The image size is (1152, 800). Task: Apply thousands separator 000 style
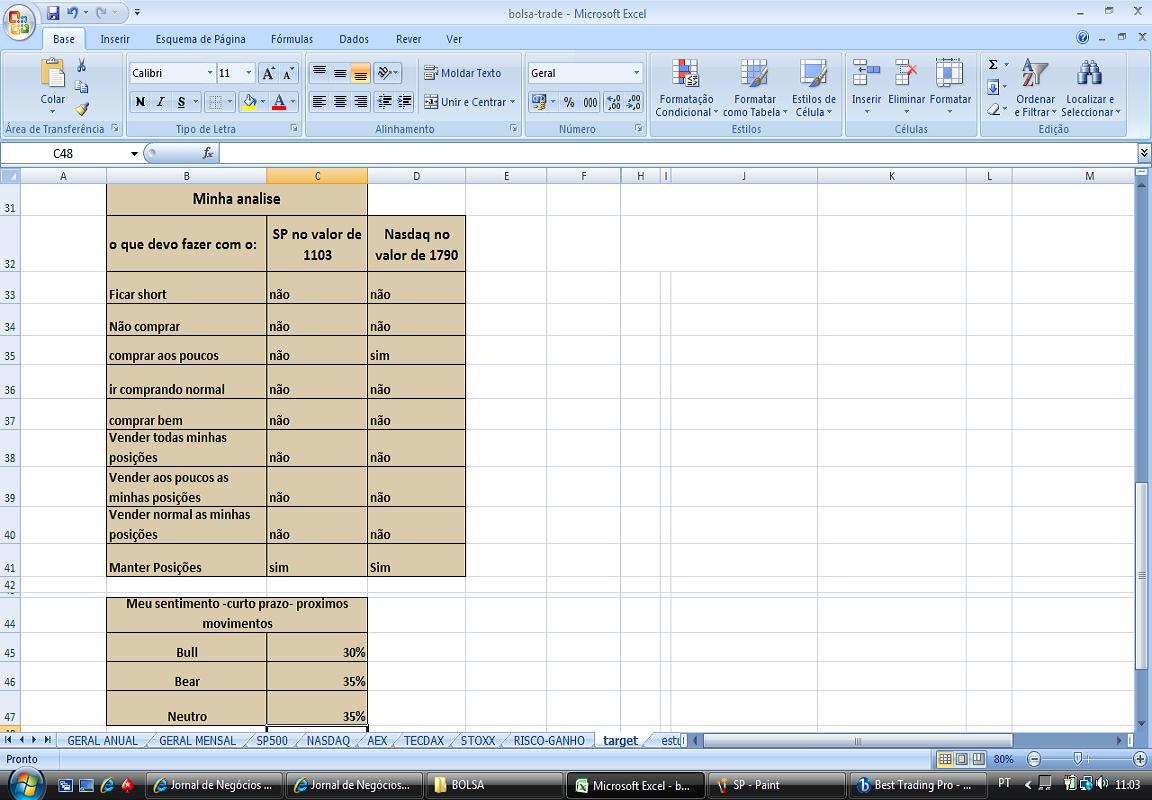point(590,102)
